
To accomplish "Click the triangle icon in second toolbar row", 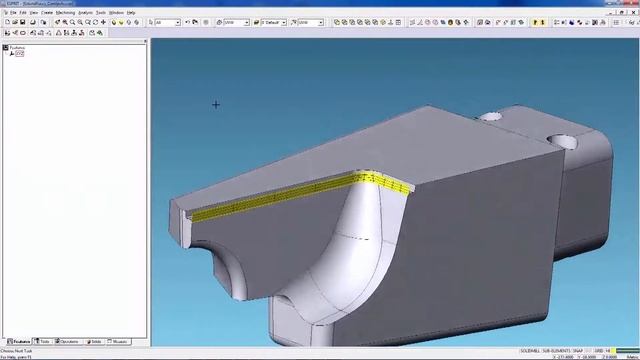I will pos(59,33).
